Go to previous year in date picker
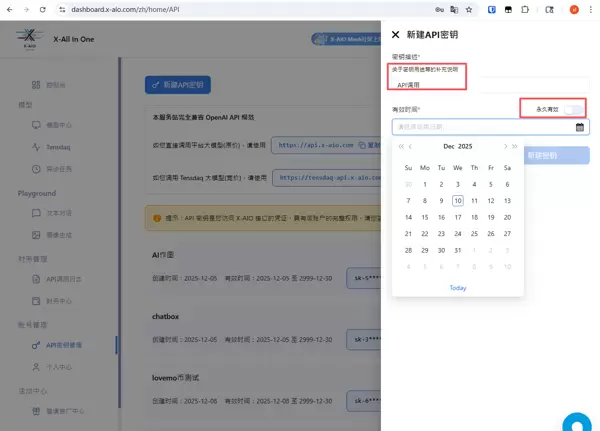This screenshot has height=431, width=600. pos(401,146)
